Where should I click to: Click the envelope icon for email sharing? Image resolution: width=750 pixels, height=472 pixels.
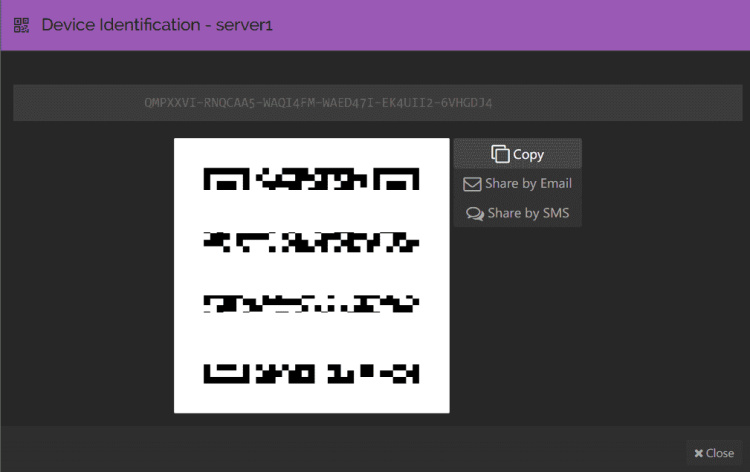tap(472, 184)
